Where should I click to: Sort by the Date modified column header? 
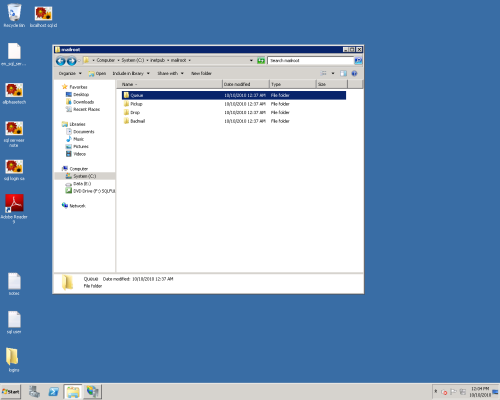click(x=246, y=84)
